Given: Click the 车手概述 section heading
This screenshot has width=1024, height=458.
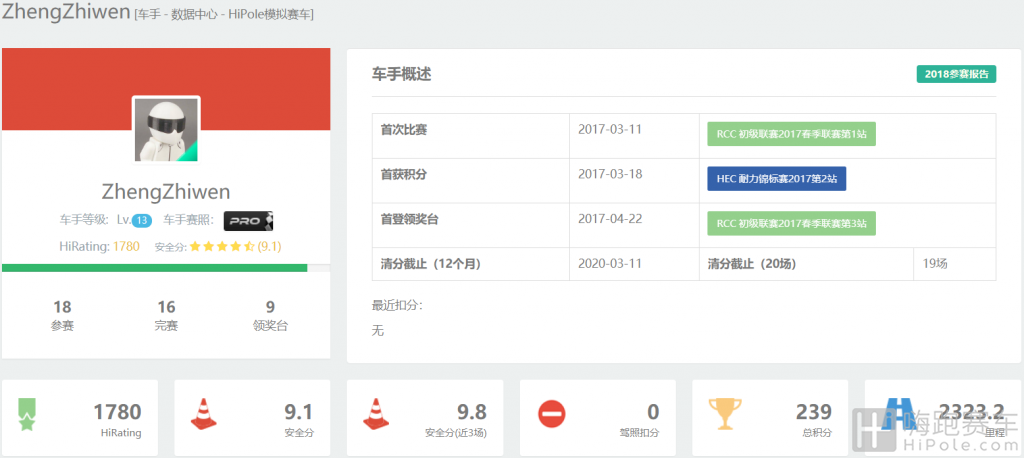Looking at the screenshot, I should coord(402,74).
